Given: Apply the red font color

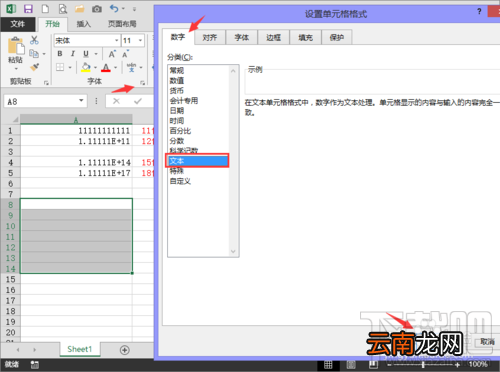Looking at the screenshot, I should (x=106, y=68).
